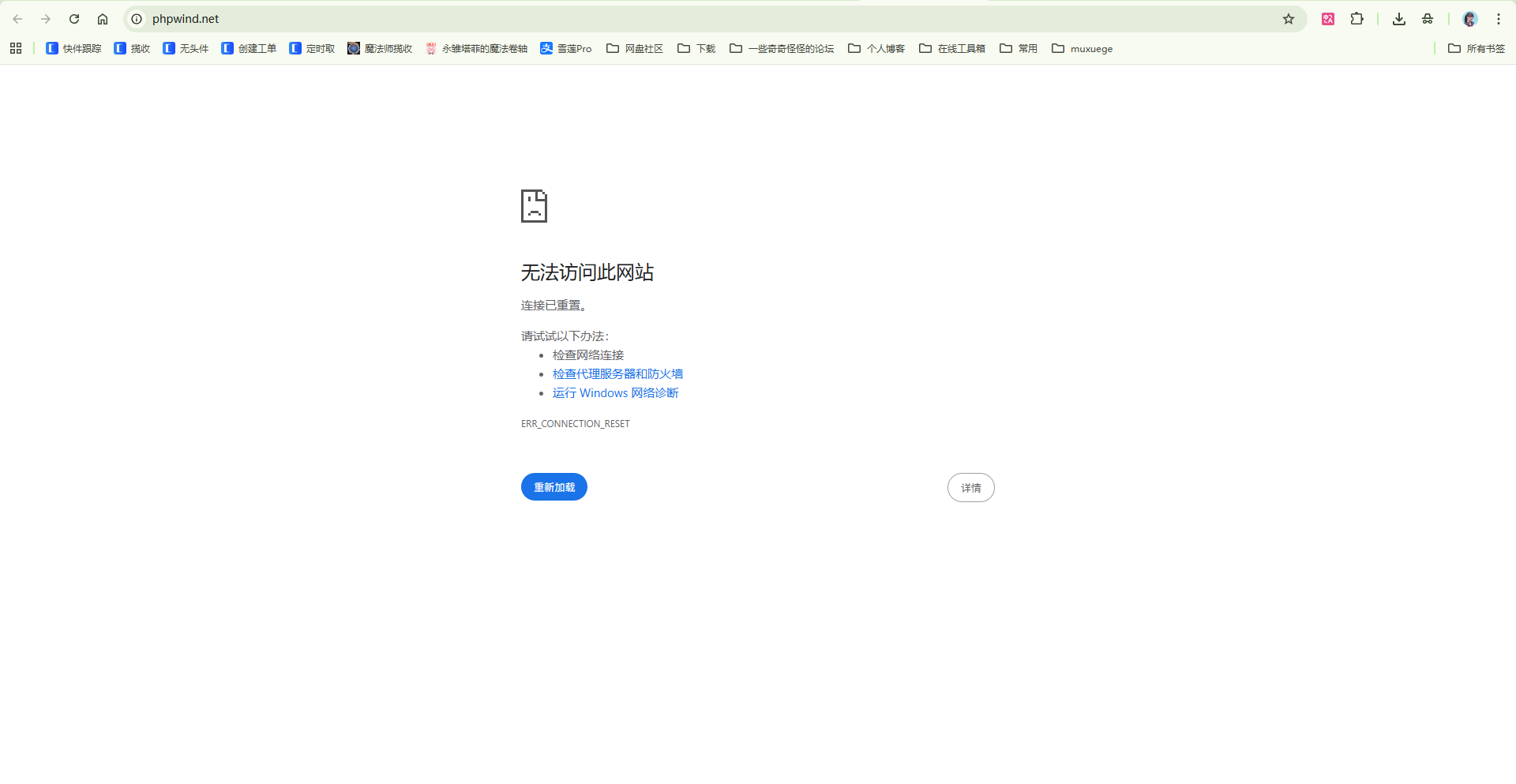The image size is (1516, 784).
Task: Click the profile avatar in the toolbar
Action: [1469, 19]
